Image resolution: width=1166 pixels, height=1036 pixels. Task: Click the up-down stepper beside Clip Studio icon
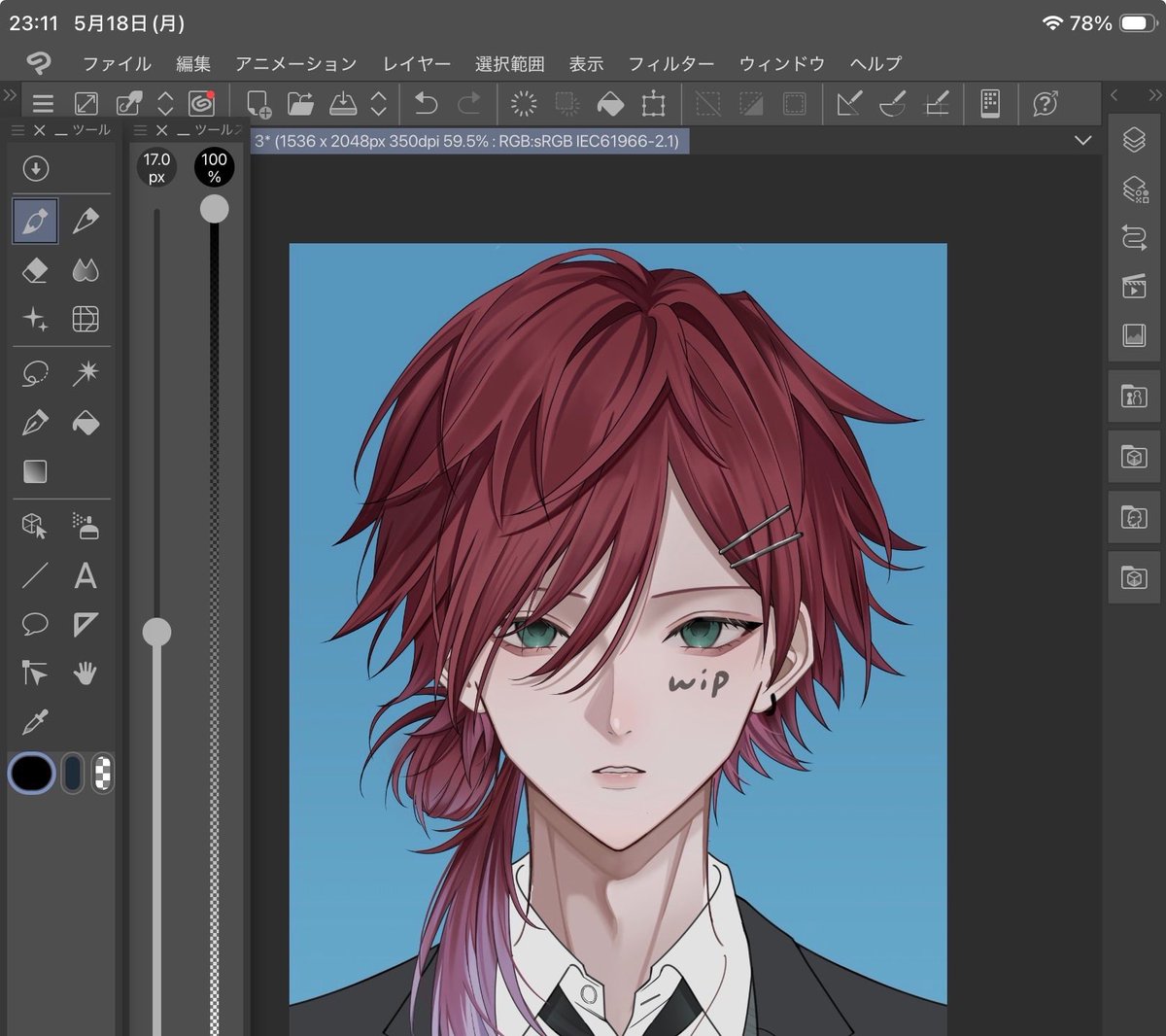pyautogui.click(x=165, y=103)
